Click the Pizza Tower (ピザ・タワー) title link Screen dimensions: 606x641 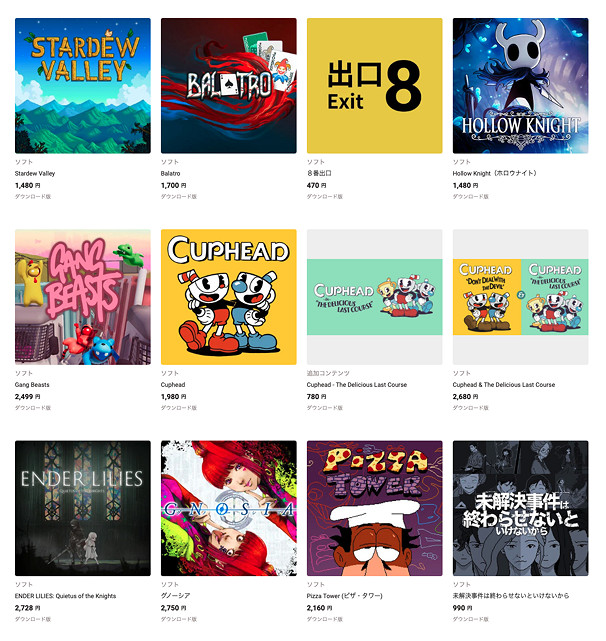(x=345, y=596)
